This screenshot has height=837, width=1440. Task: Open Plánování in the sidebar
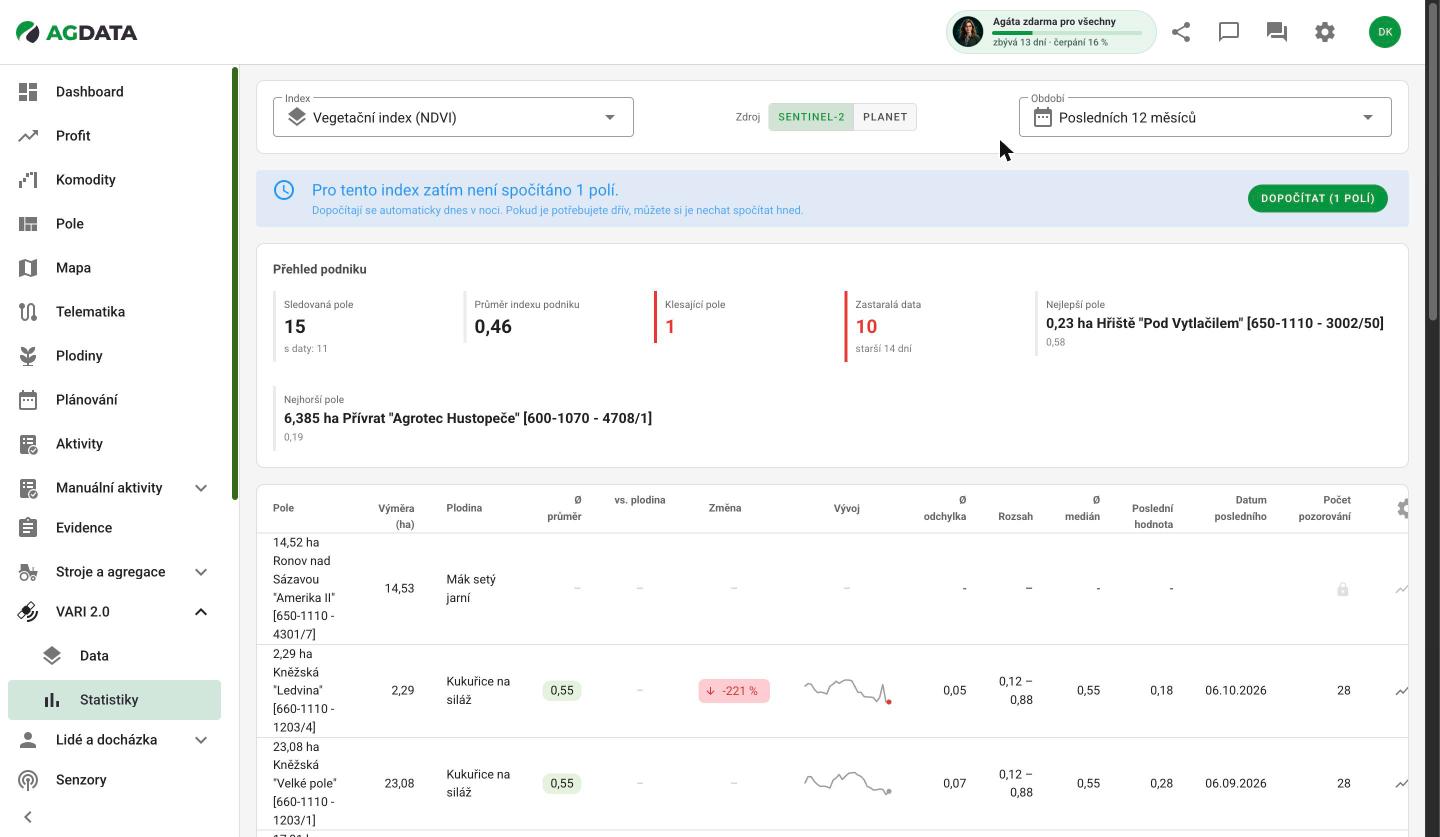[x=114, y=400]
